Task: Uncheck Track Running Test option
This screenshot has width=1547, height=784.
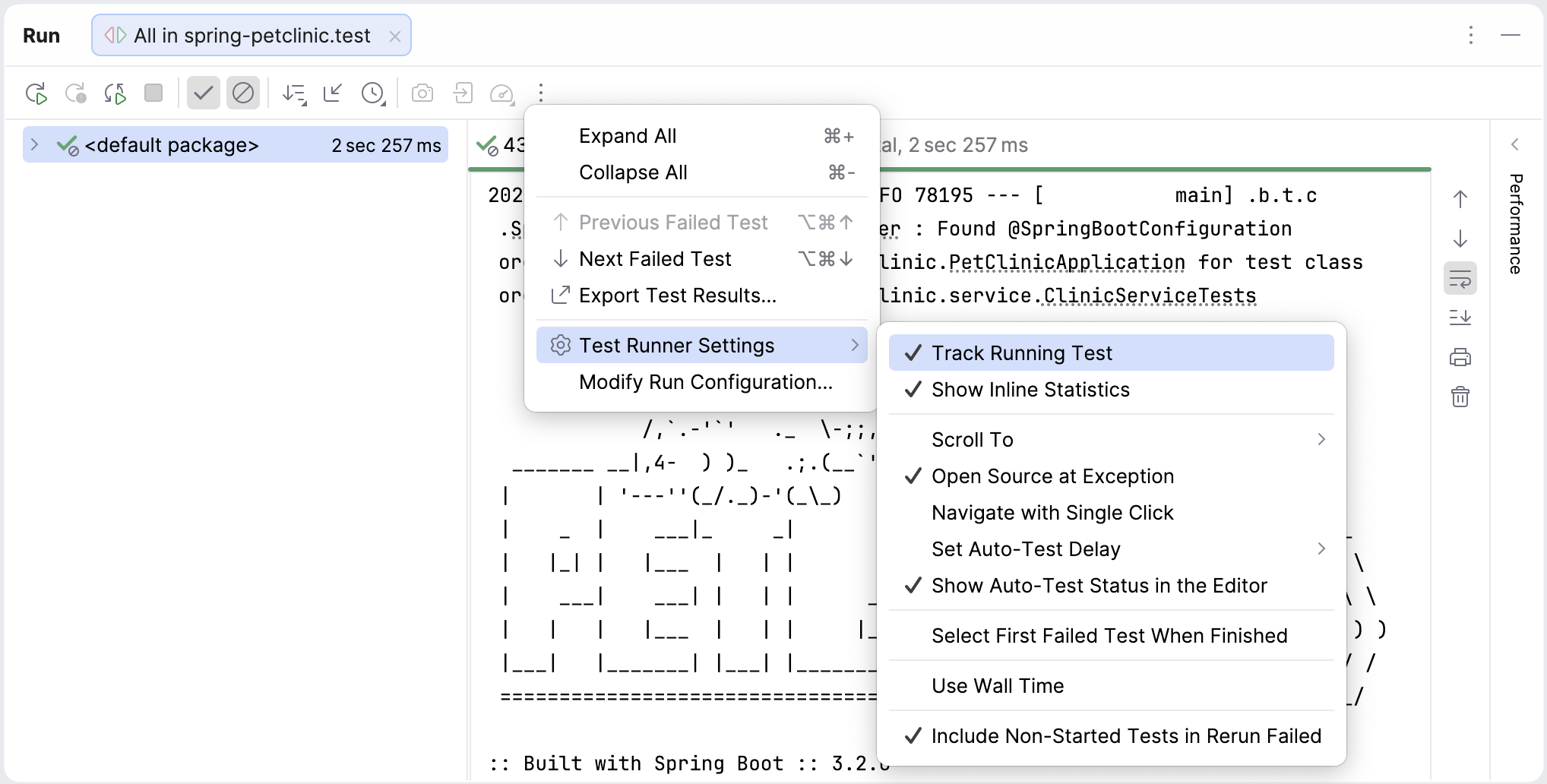Action: 1021,352
